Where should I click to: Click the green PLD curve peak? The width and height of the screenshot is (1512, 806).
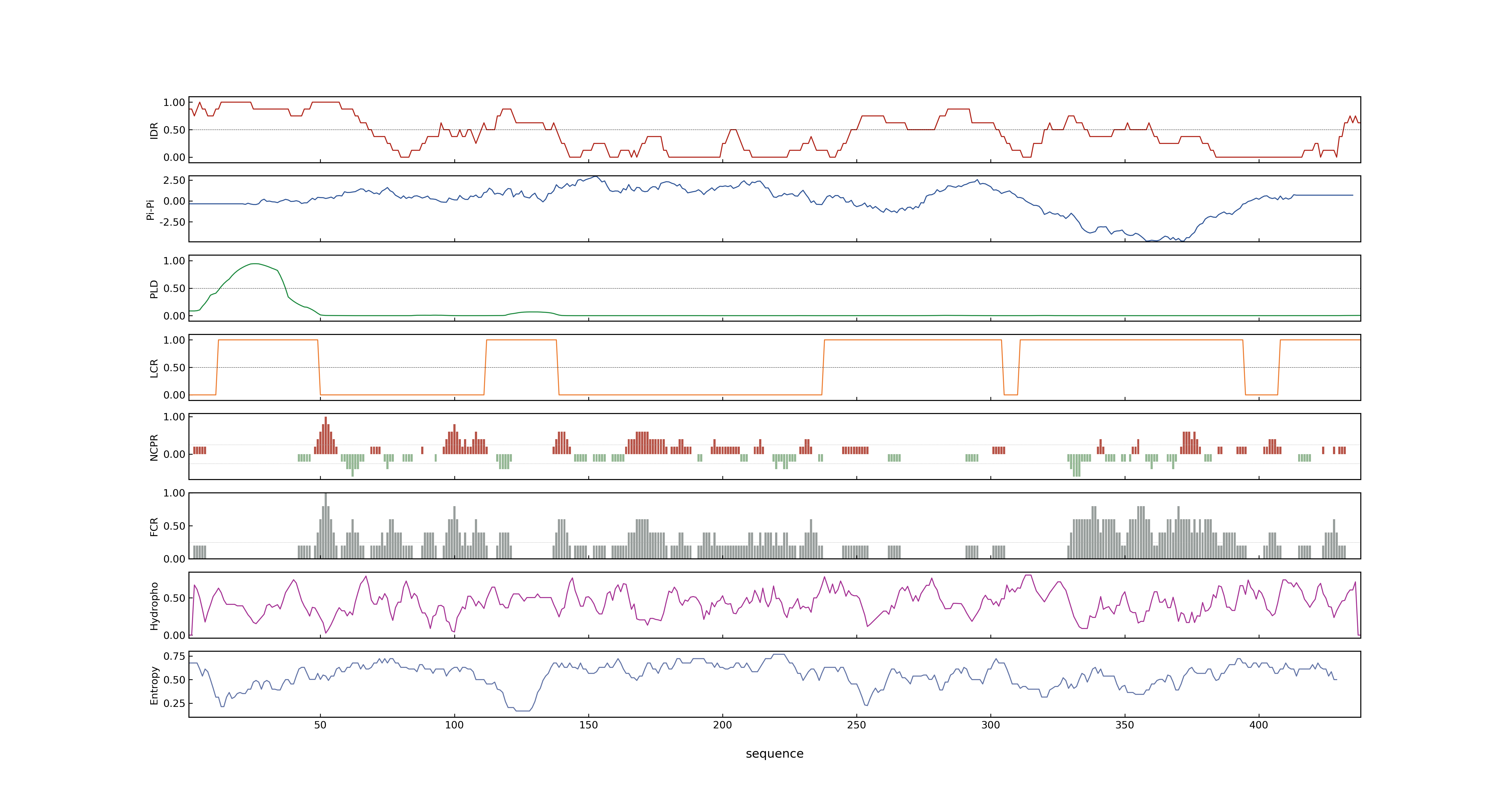tap(255, 264)
